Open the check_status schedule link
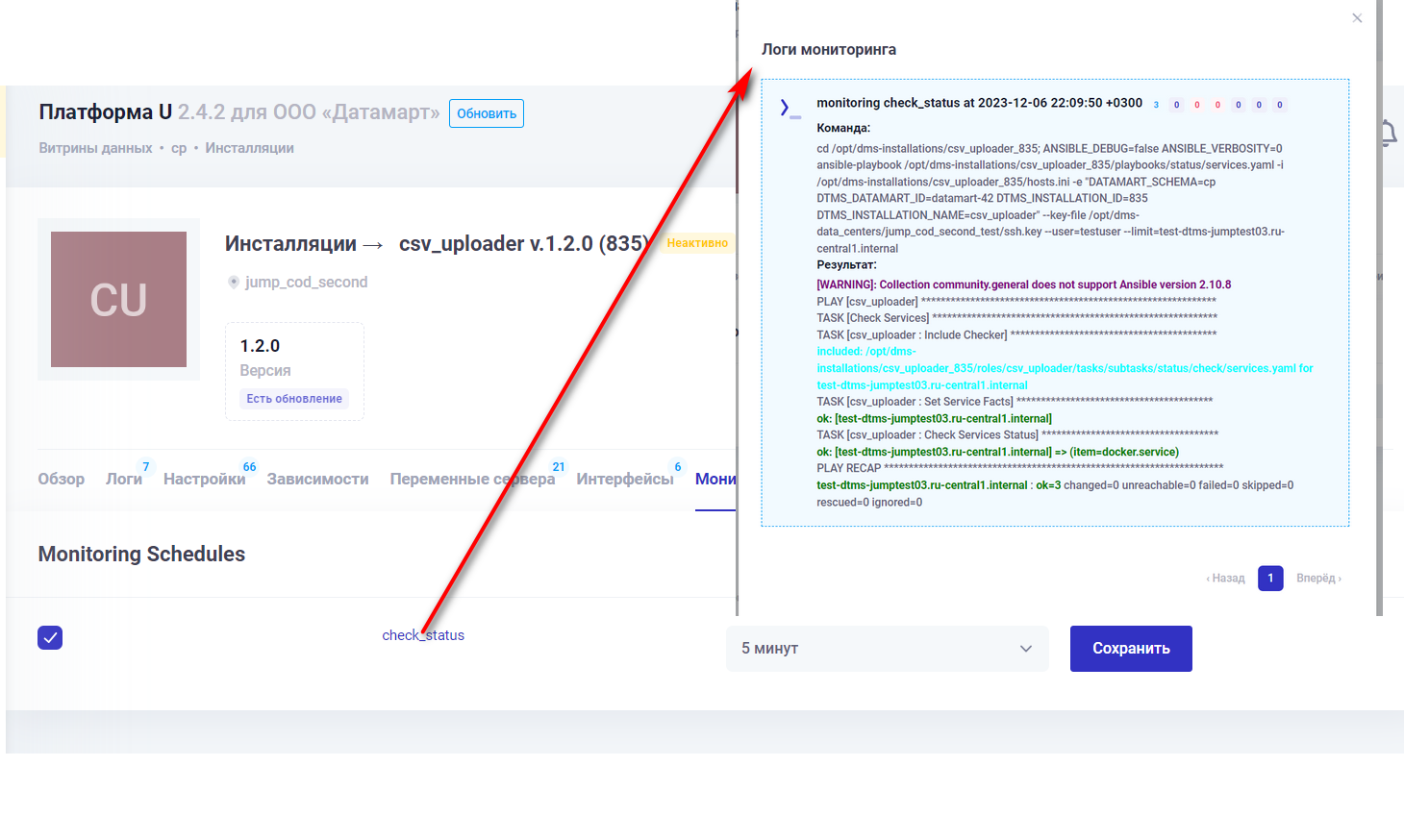The image size is (1404, 840). click(423, 635)
